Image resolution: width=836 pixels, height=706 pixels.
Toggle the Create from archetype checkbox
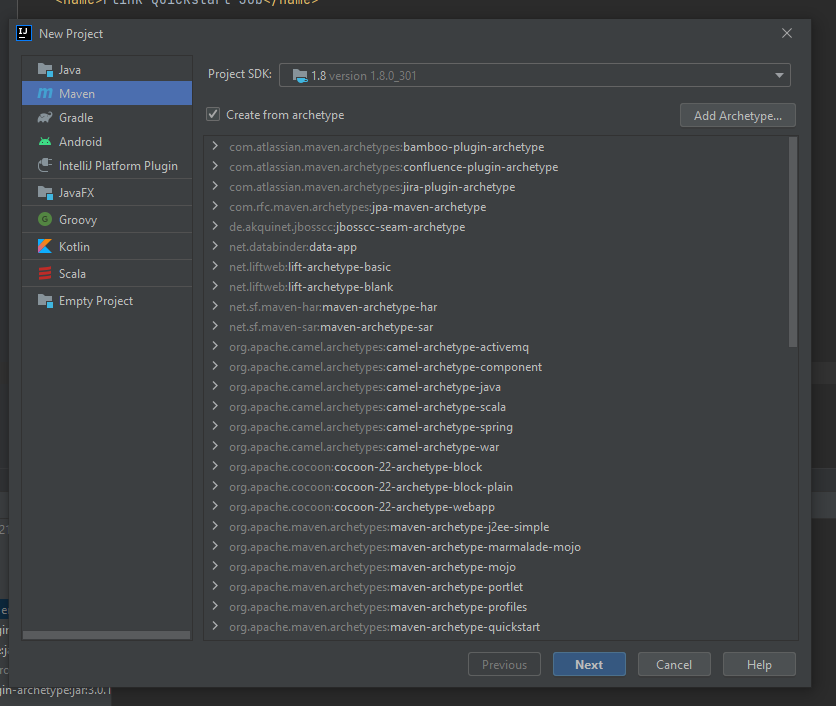pyautogui.click(x=213, y=114)
